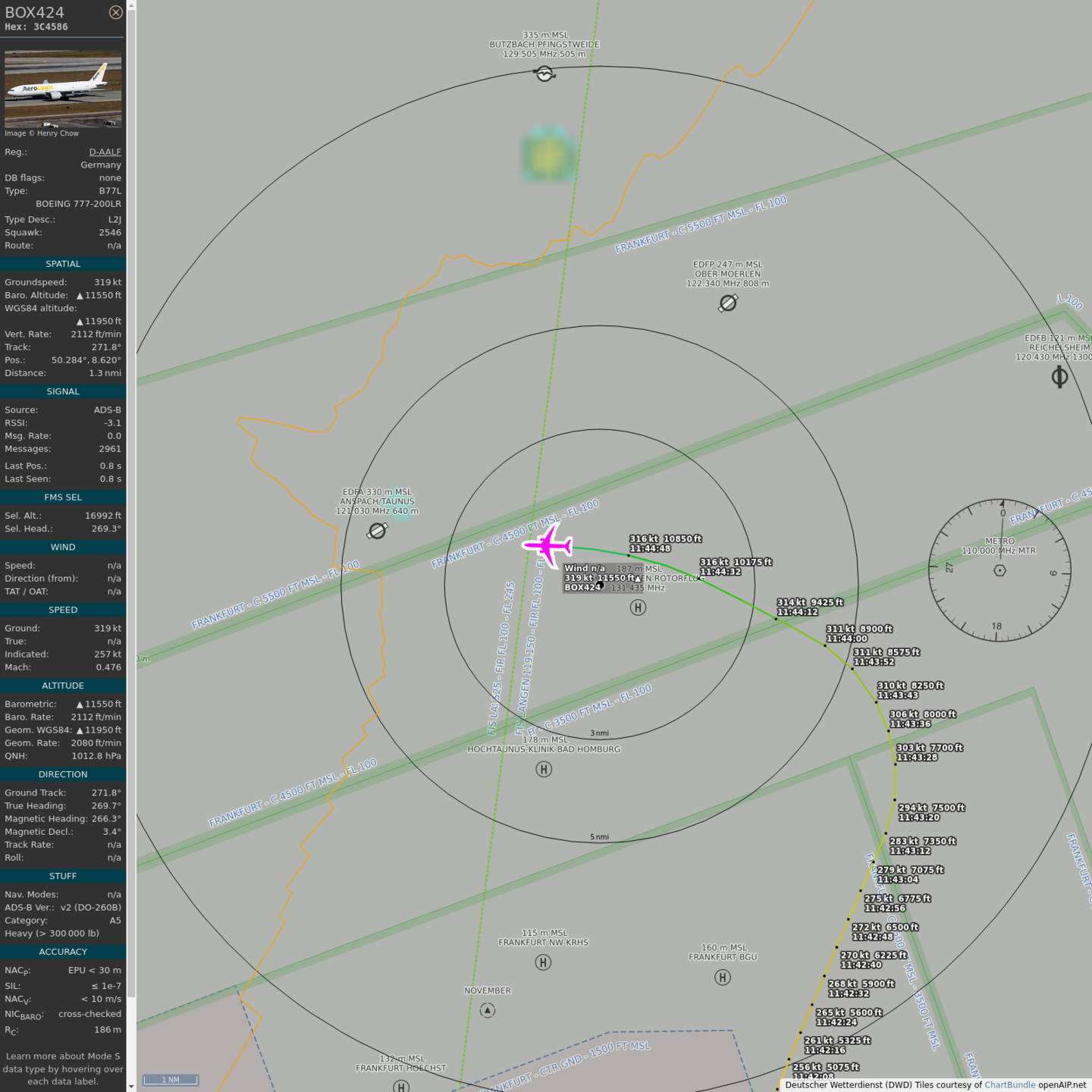Click the NOVEMBER reporting point icon
Image resolution: width=1092 pixels, height=1092 pixels.
tap(488, 1010)
